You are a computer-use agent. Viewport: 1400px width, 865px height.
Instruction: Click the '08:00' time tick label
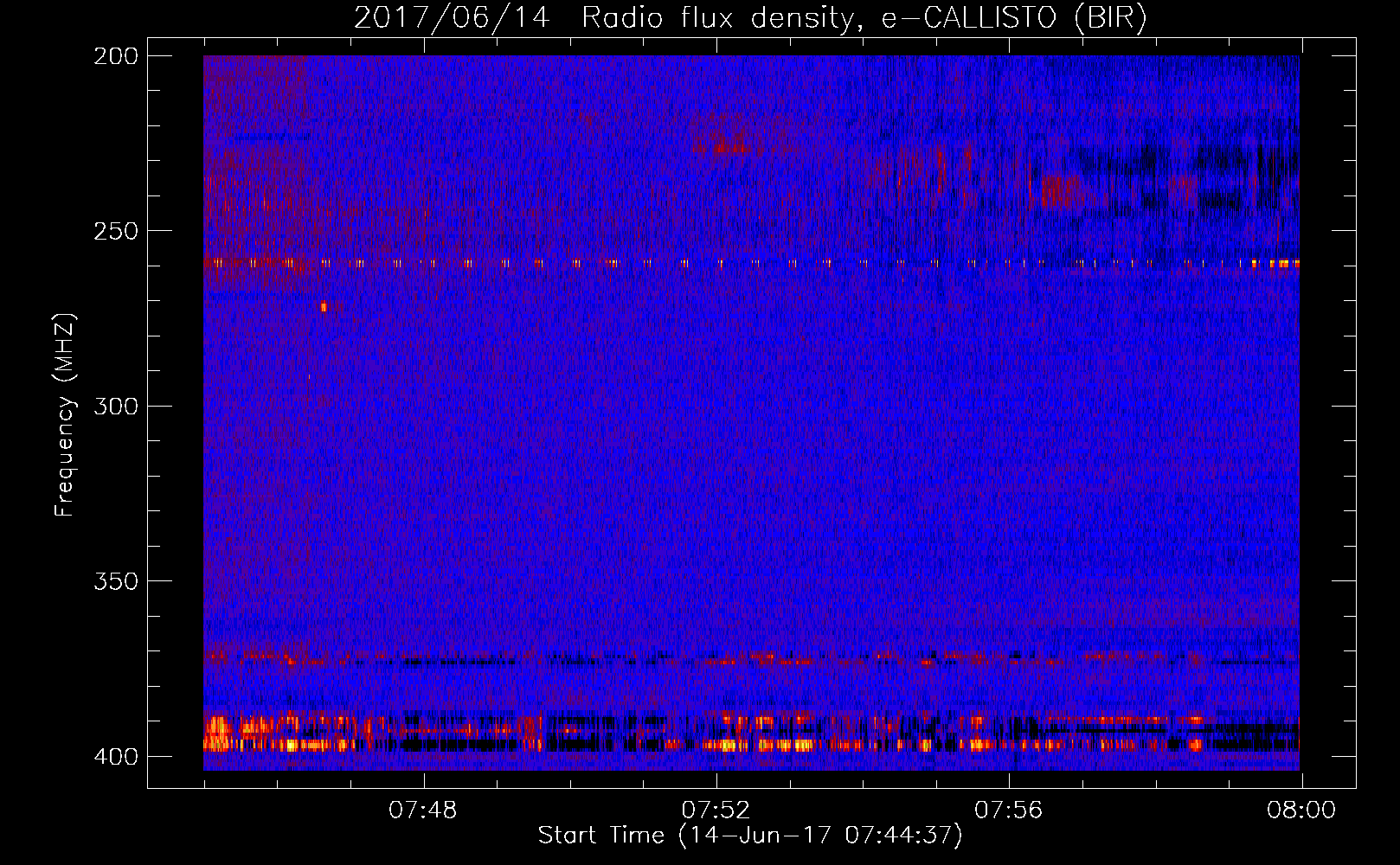(1301, 811)
